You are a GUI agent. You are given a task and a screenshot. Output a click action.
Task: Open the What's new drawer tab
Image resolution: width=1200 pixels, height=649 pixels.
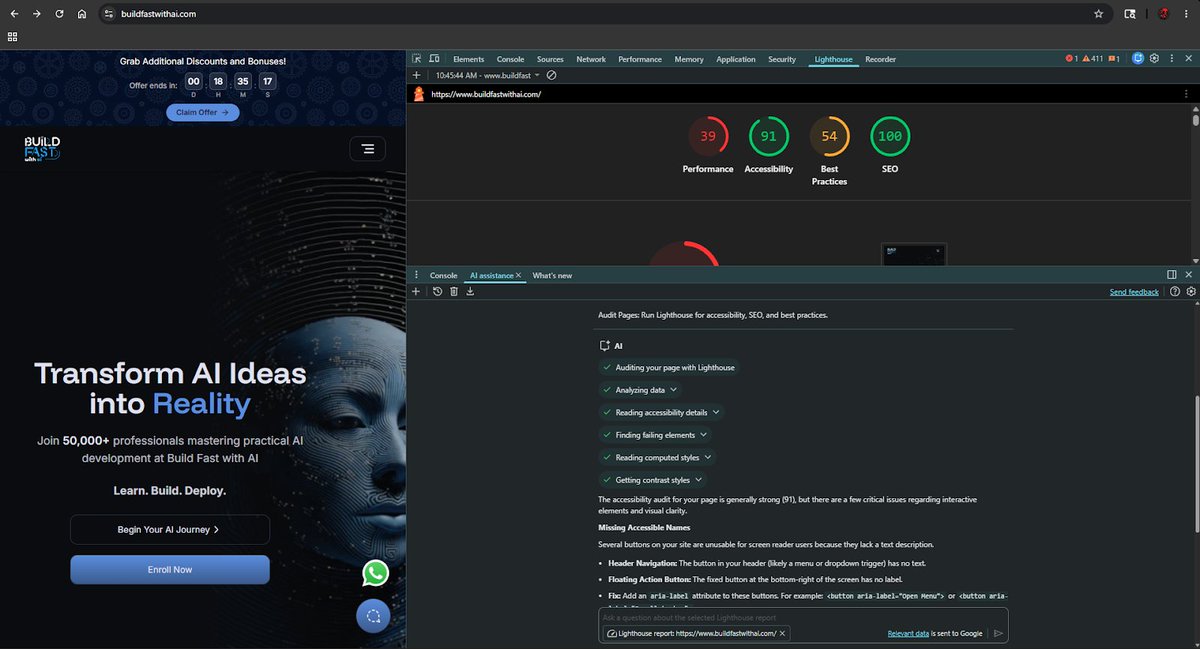(552, 275)
